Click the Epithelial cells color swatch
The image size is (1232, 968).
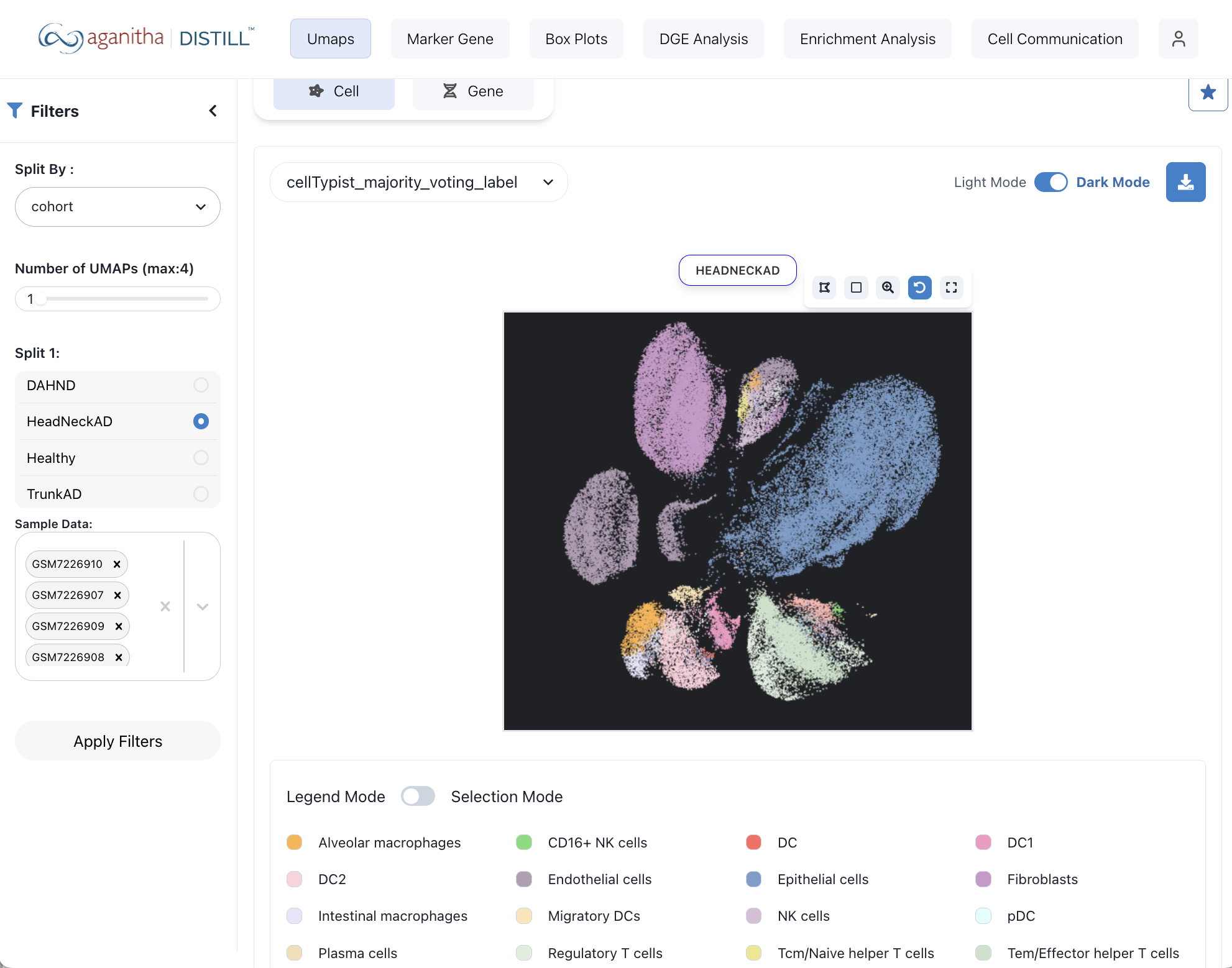tap(753, 879)
